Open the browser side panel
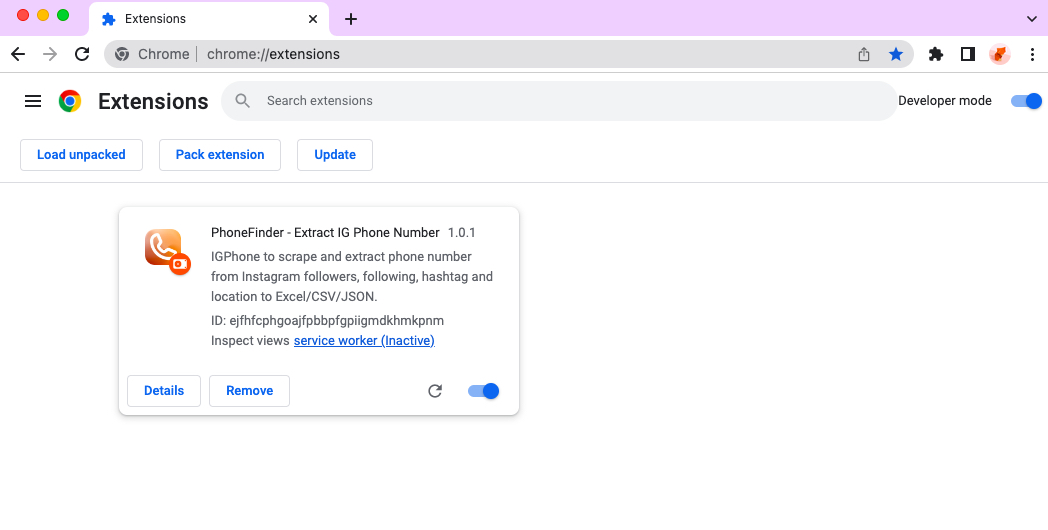Viewport: 1048px width, 530px height. click(x=968, y=54)
